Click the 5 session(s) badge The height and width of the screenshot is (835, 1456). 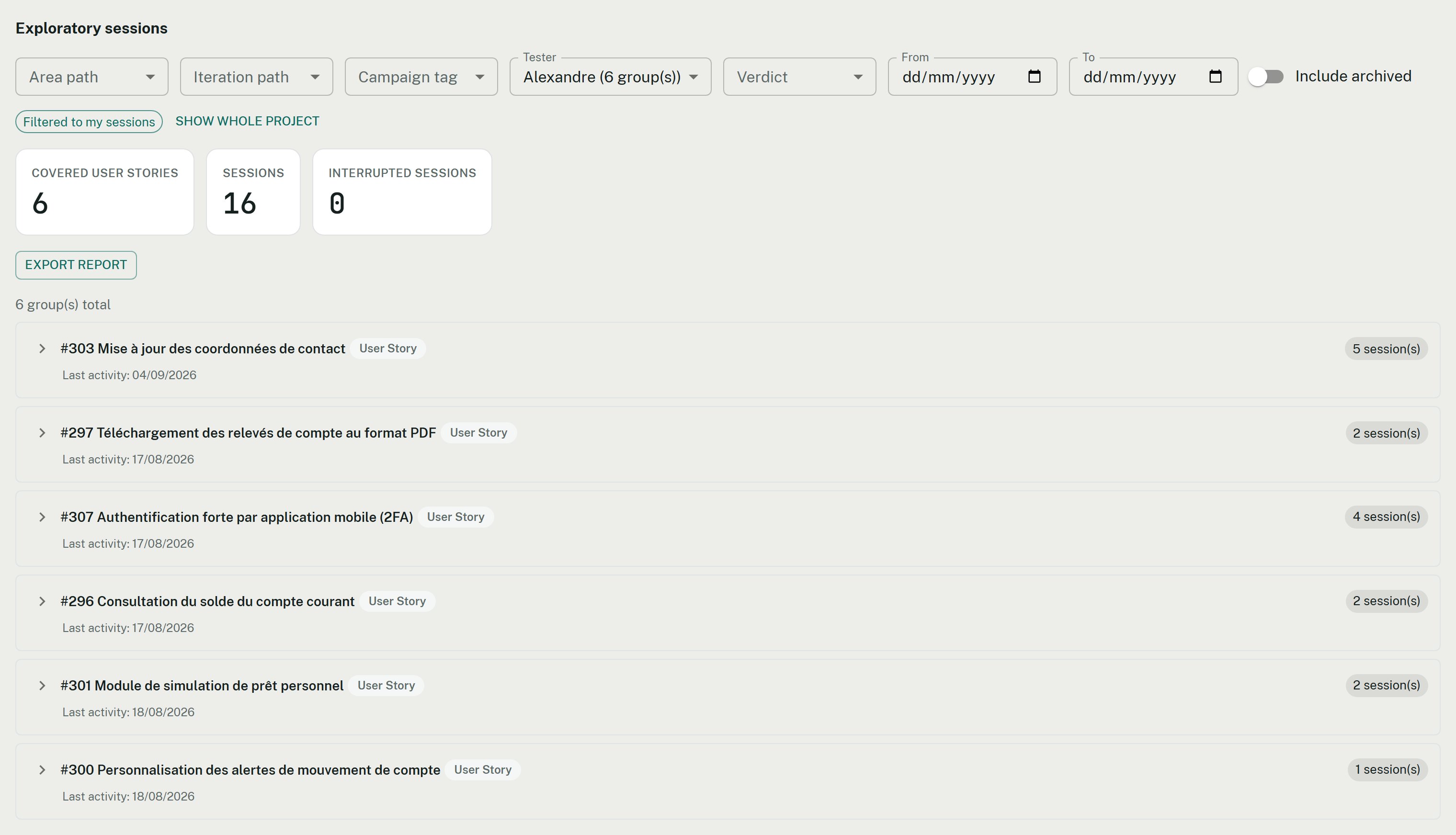coord(1386,349)
